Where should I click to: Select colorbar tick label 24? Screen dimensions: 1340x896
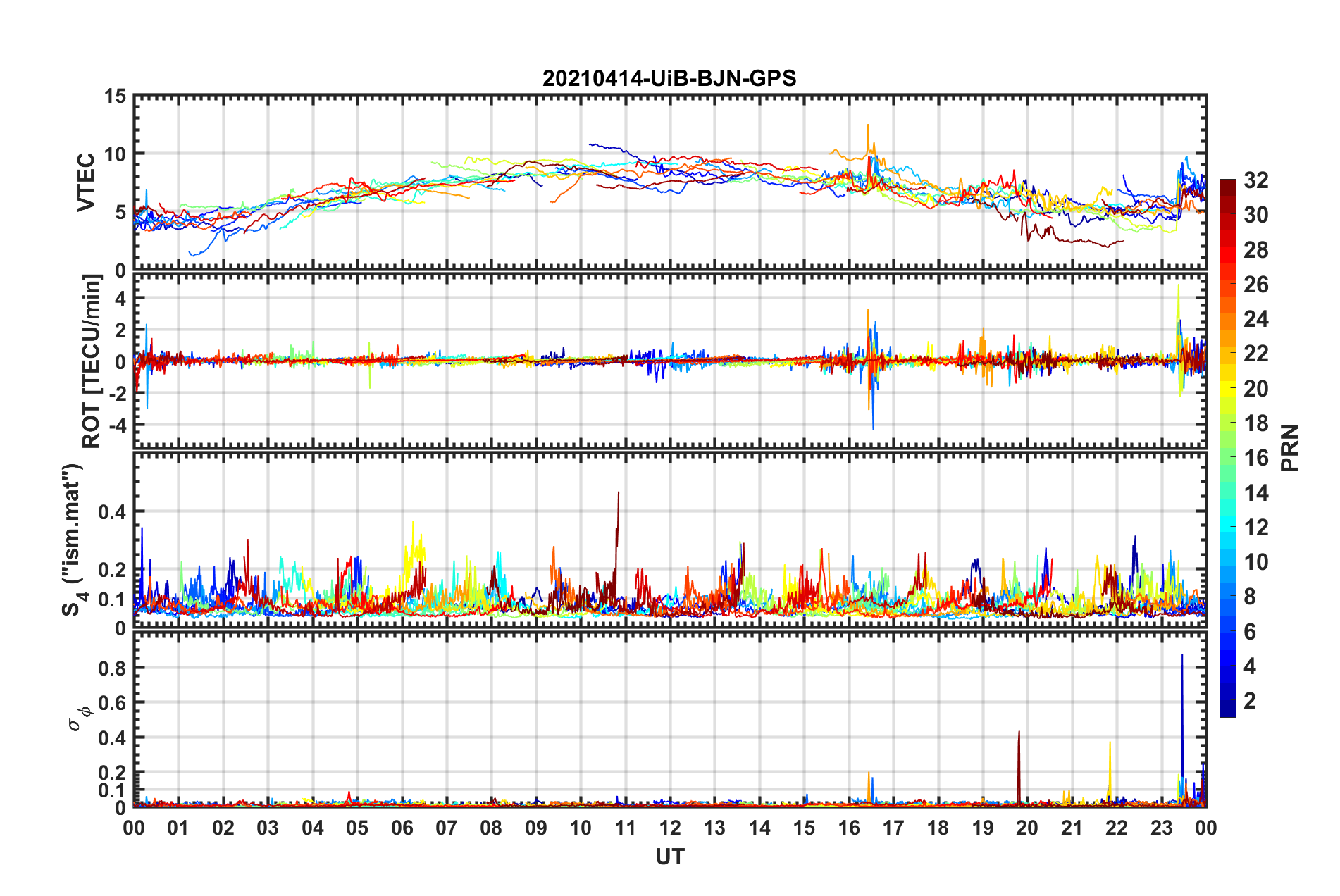pos(1255,319)
